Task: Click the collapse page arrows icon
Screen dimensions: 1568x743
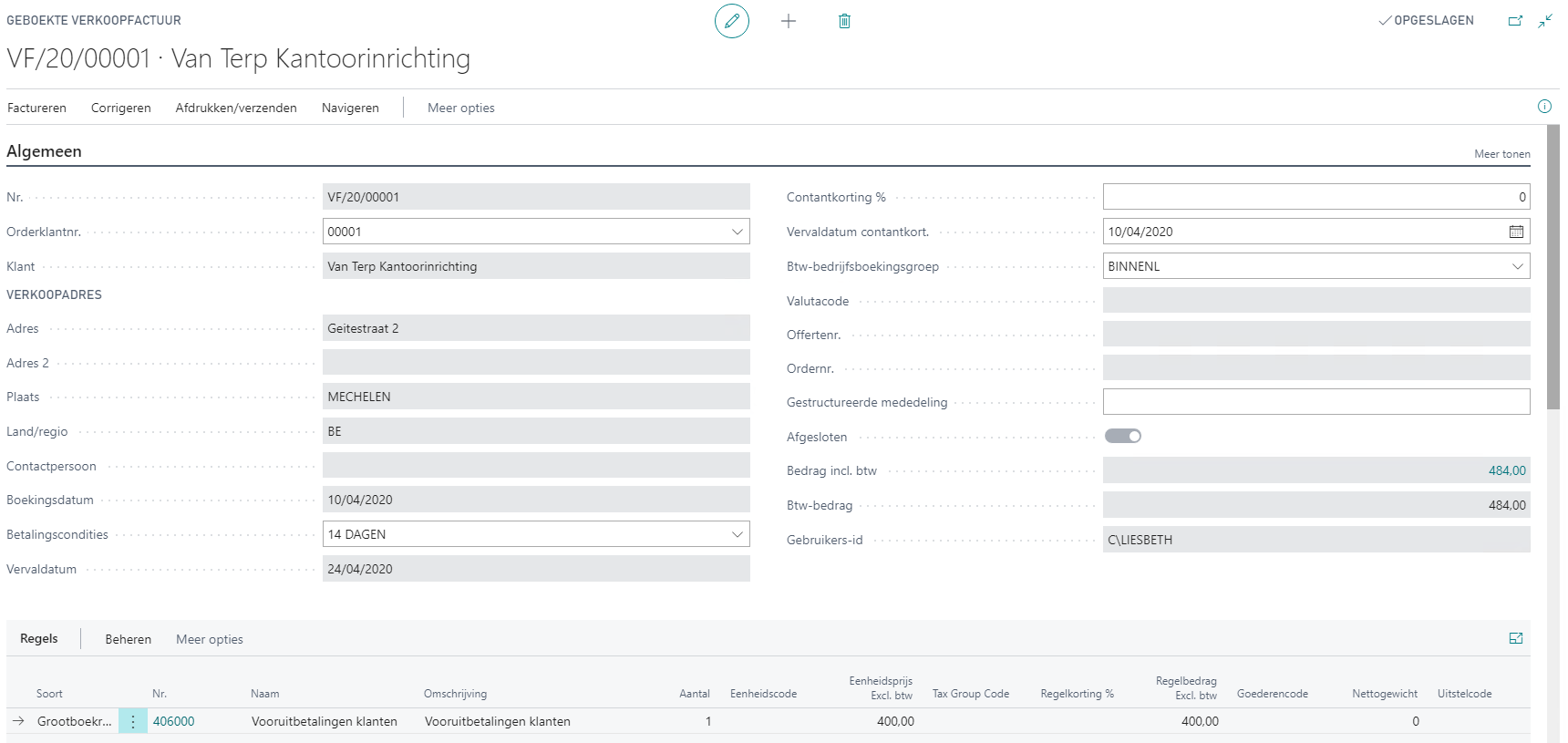Action: click(1545, 21)
